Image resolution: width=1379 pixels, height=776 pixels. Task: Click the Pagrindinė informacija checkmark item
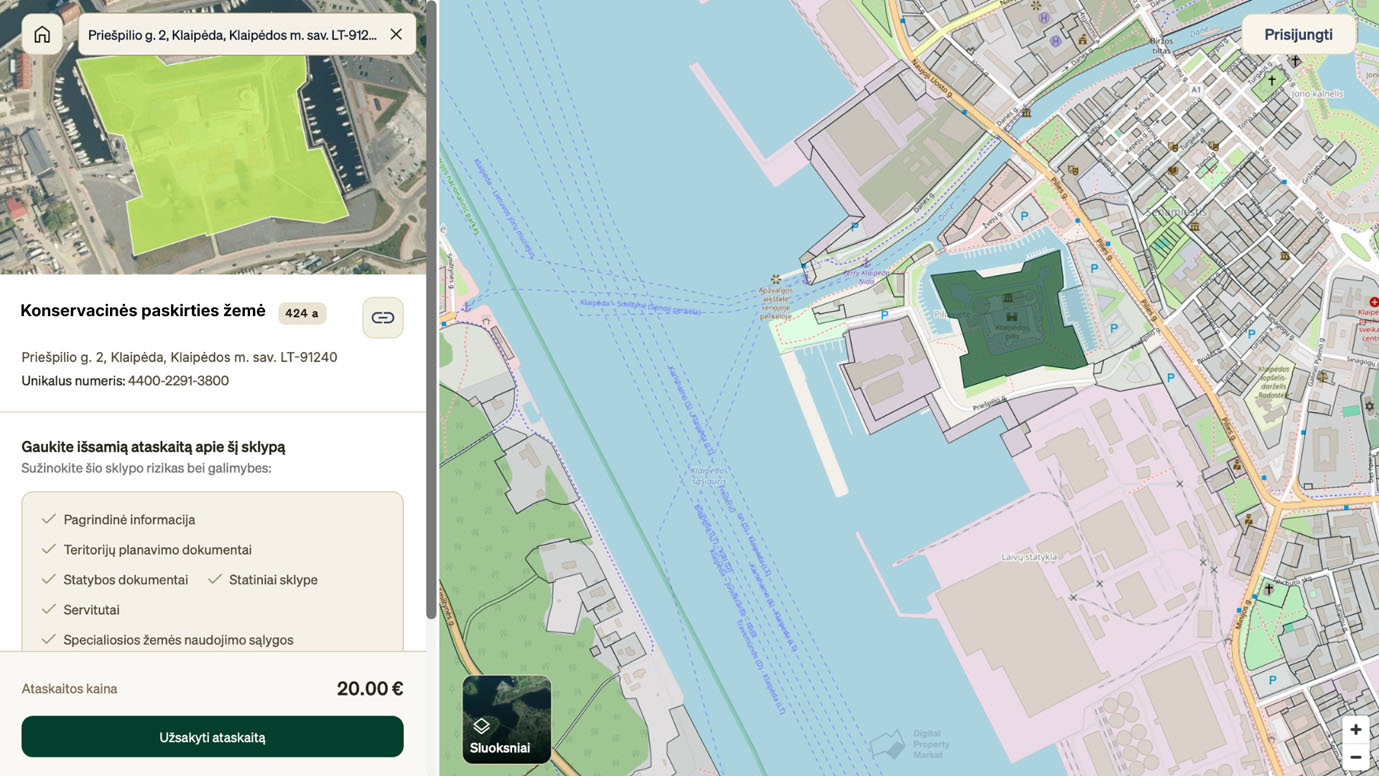pos(129,520)
